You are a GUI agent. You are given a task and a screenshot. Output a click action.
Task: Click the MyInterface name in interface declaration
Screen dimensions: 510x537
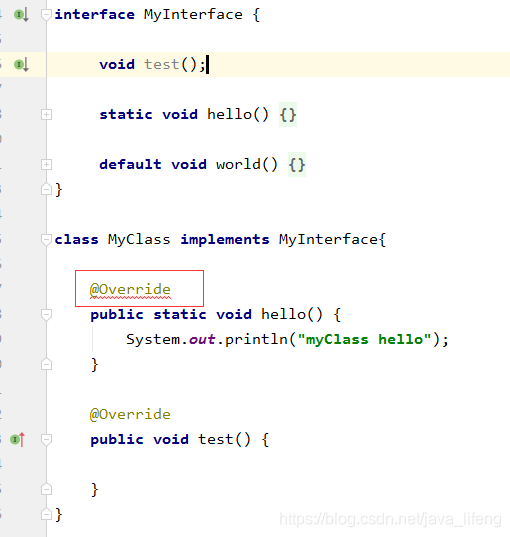tap(193, 15)
